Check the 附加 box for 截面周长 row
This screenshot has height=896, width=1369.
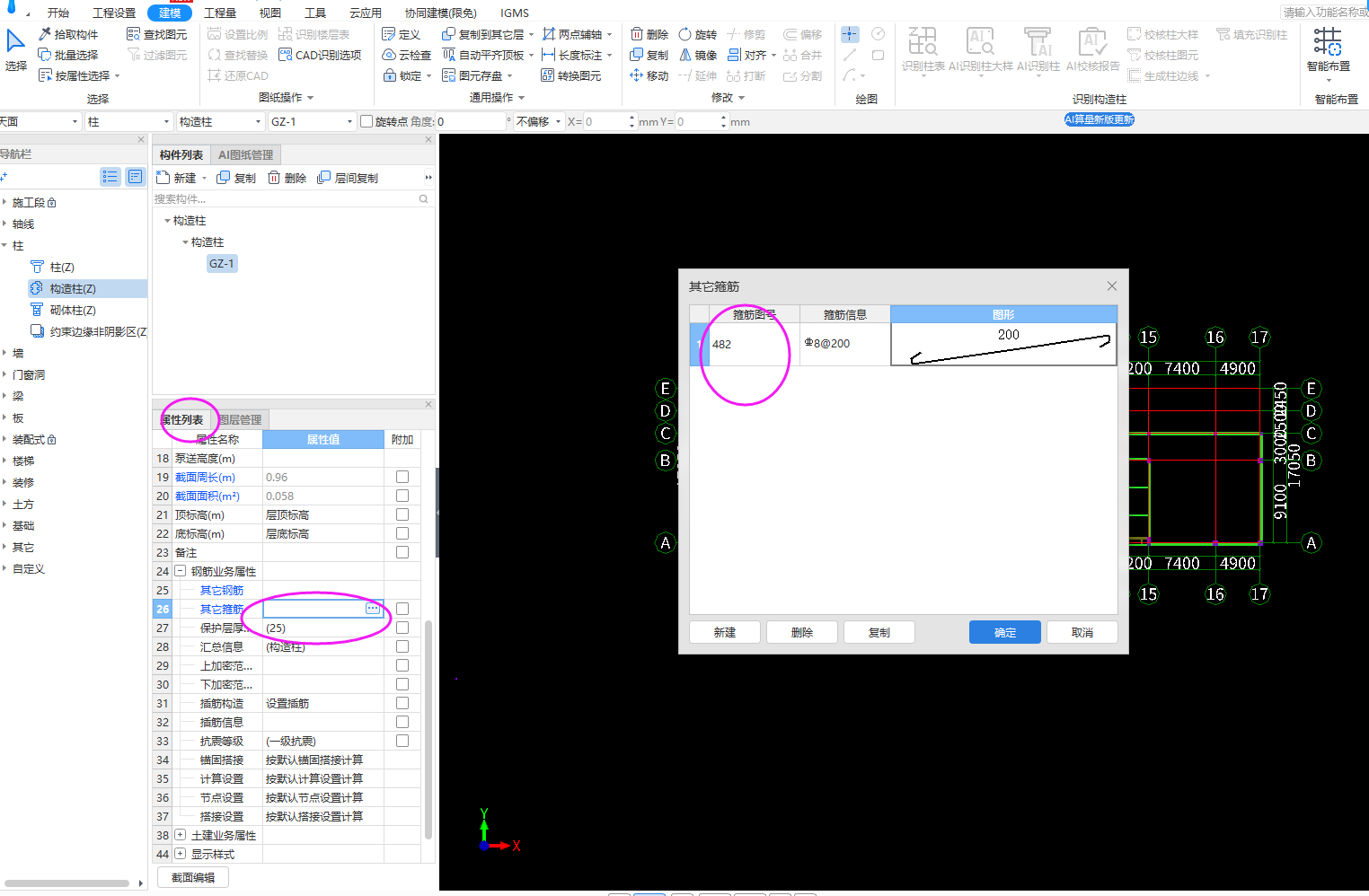coord(402,477)
